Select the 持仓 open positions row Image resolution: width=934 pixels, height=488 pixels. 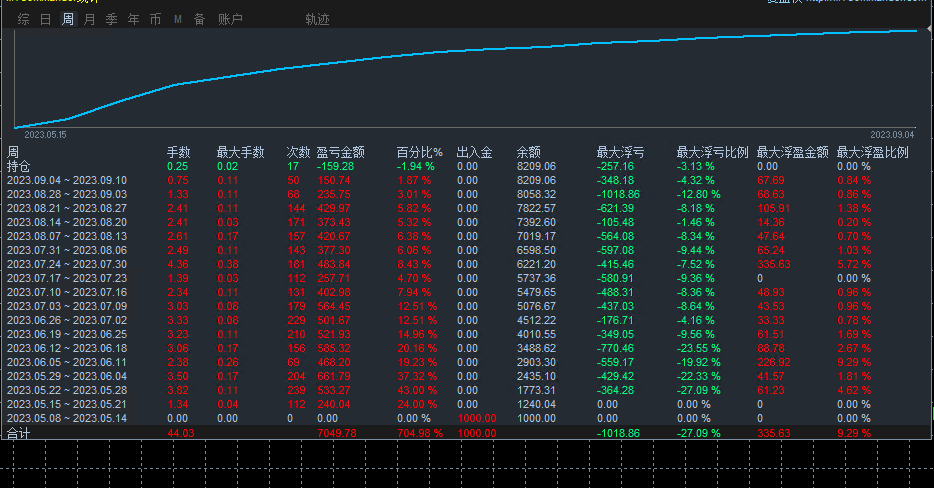[x=466, y=166]
